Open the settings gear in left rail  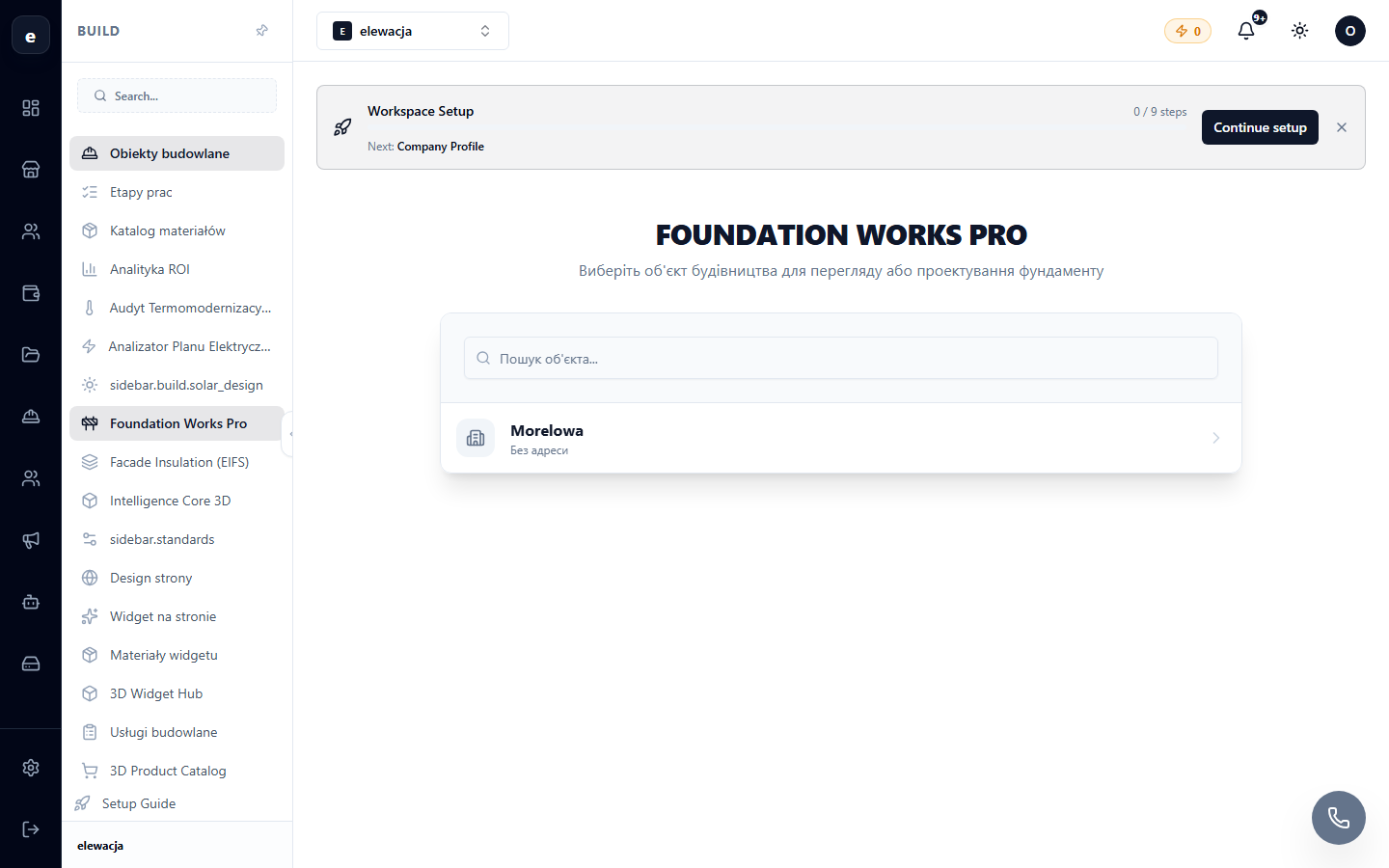[x=31, y=768]
